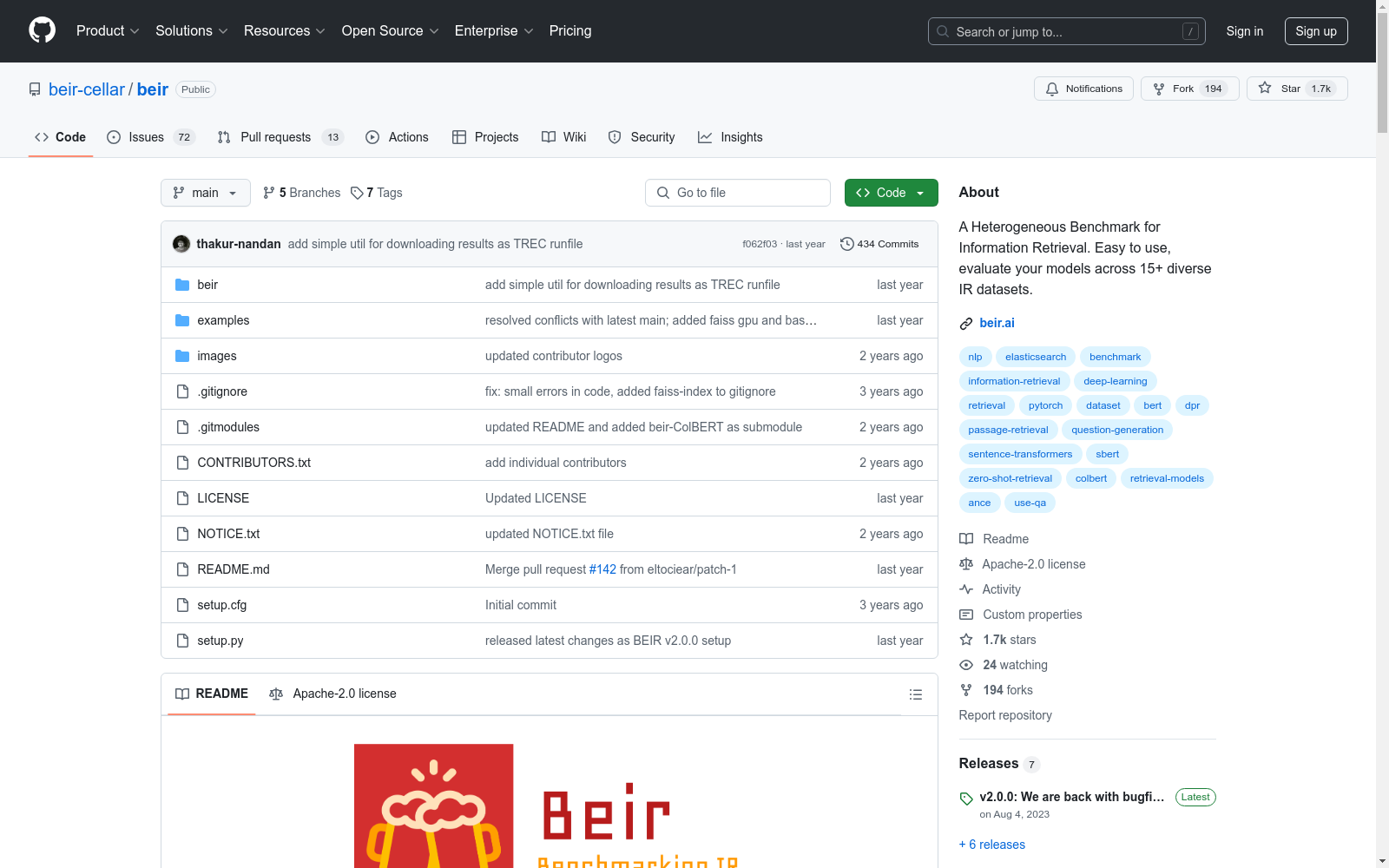Click the star icon next to 1.7k stars
The width and height of the screenshot is (1389, 868).
pyautogui.click(x=966, y=640)
